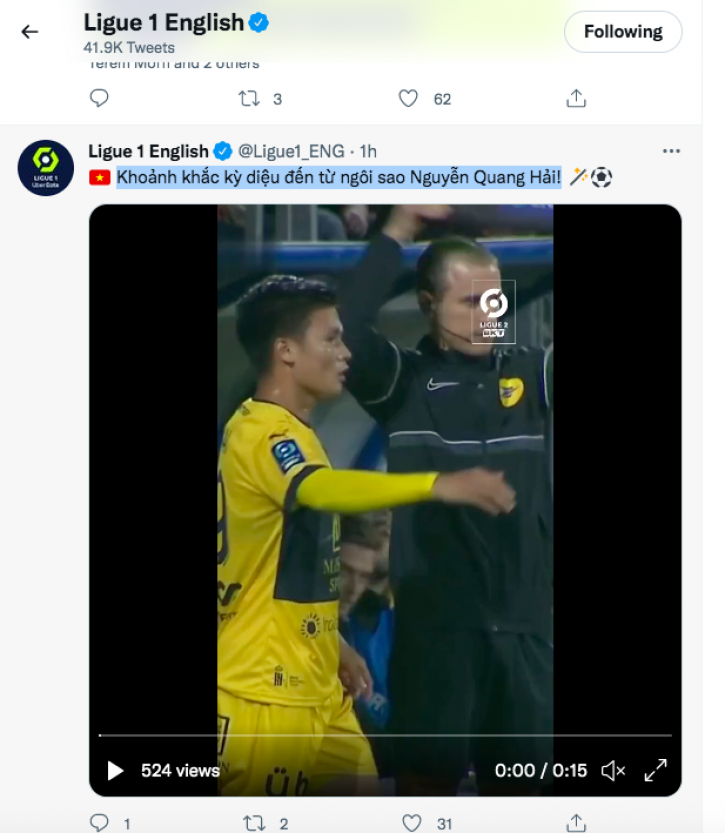Click the video progress bar
This screenshot has width=725, height=833.
click(x=385, y=736)
